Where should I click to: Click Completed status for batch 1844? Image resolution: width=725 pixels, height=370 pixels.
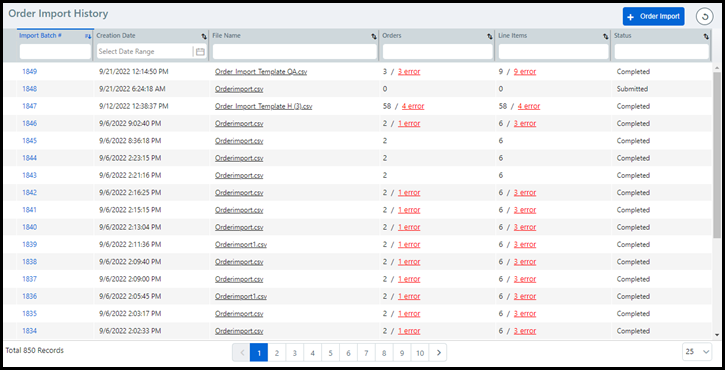click(x=633, y=158)
